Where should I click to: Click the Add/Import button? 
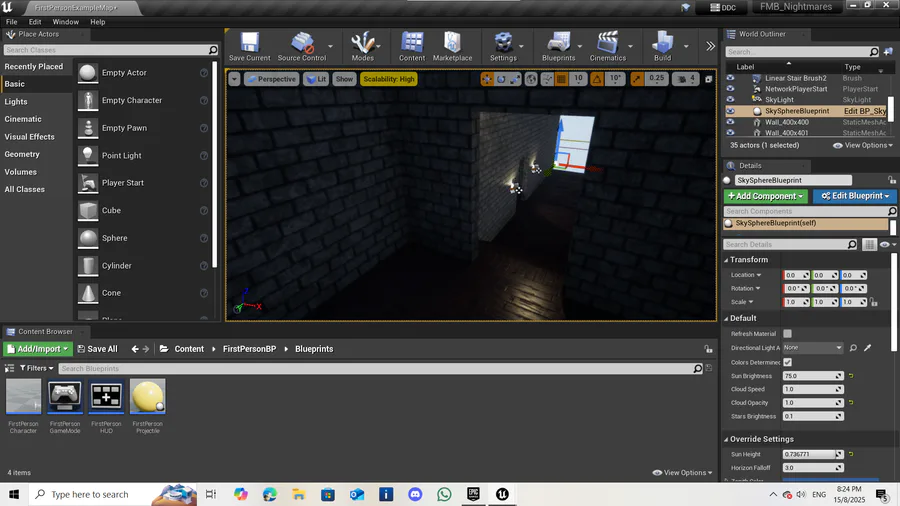[x=37, y=349]
